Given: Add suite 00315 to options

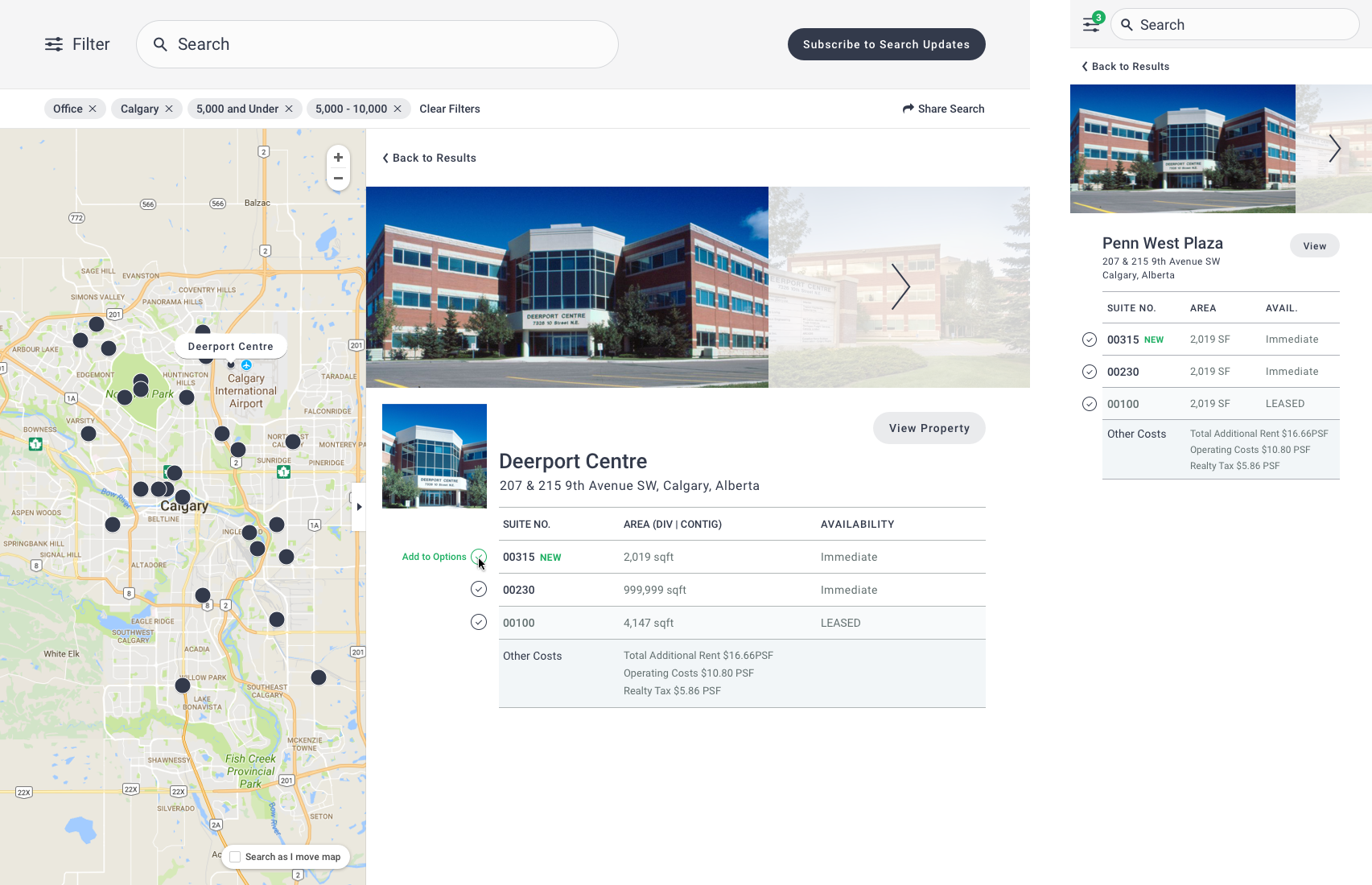Looking at the screenshot, I should click(479, 556).
